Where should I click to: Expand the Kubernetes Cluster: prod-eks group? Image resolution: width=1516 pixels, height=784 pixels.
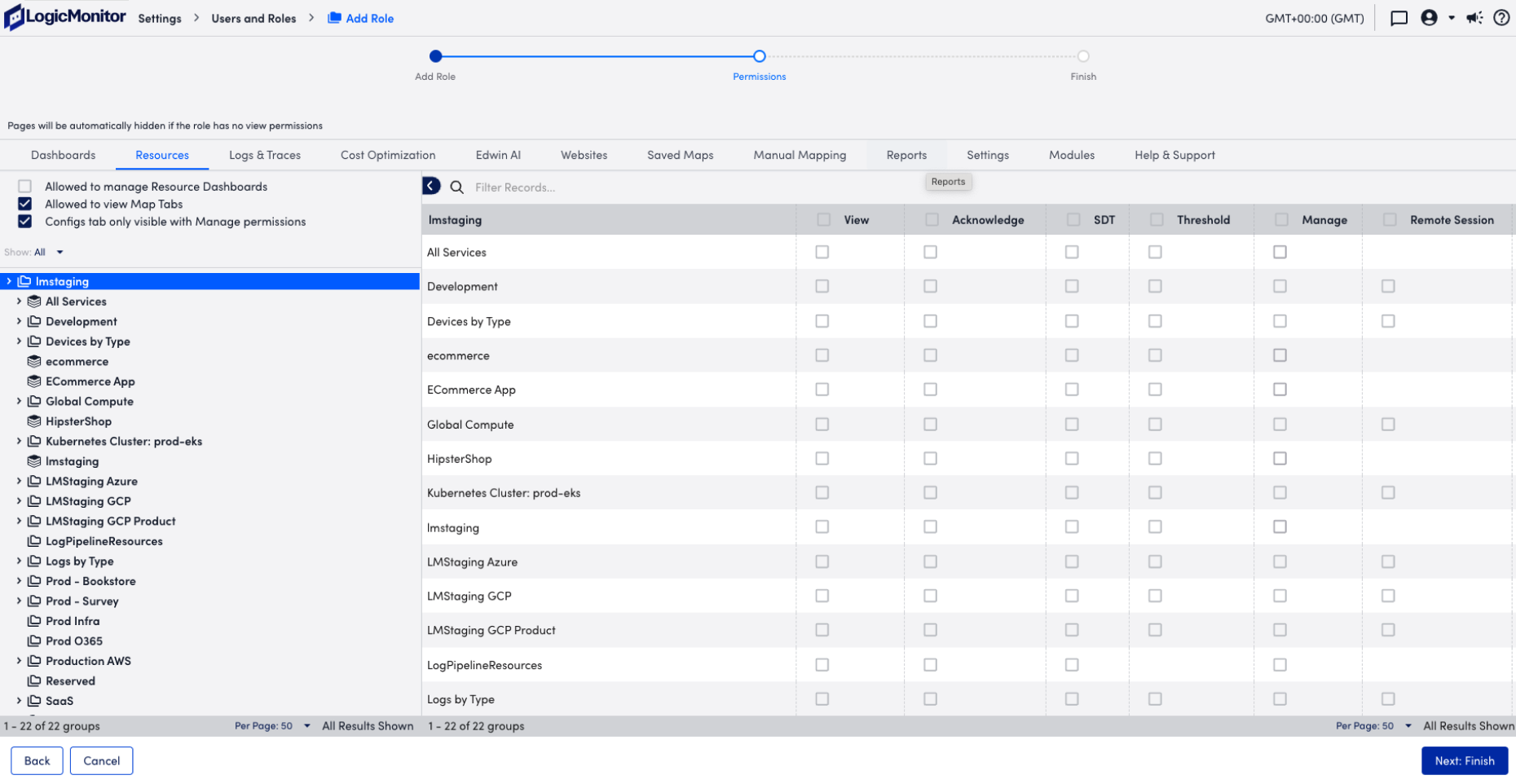point(20,441)
